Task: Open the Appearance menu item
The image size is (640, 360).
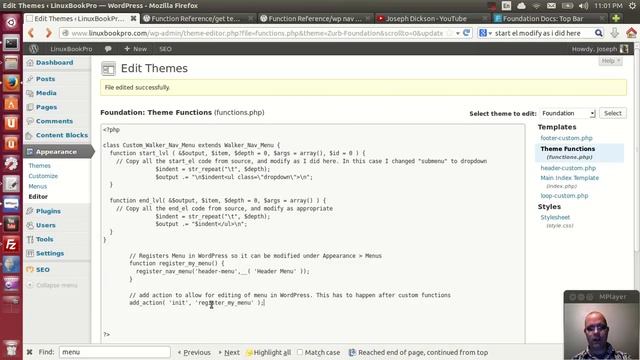Action: 56,151
